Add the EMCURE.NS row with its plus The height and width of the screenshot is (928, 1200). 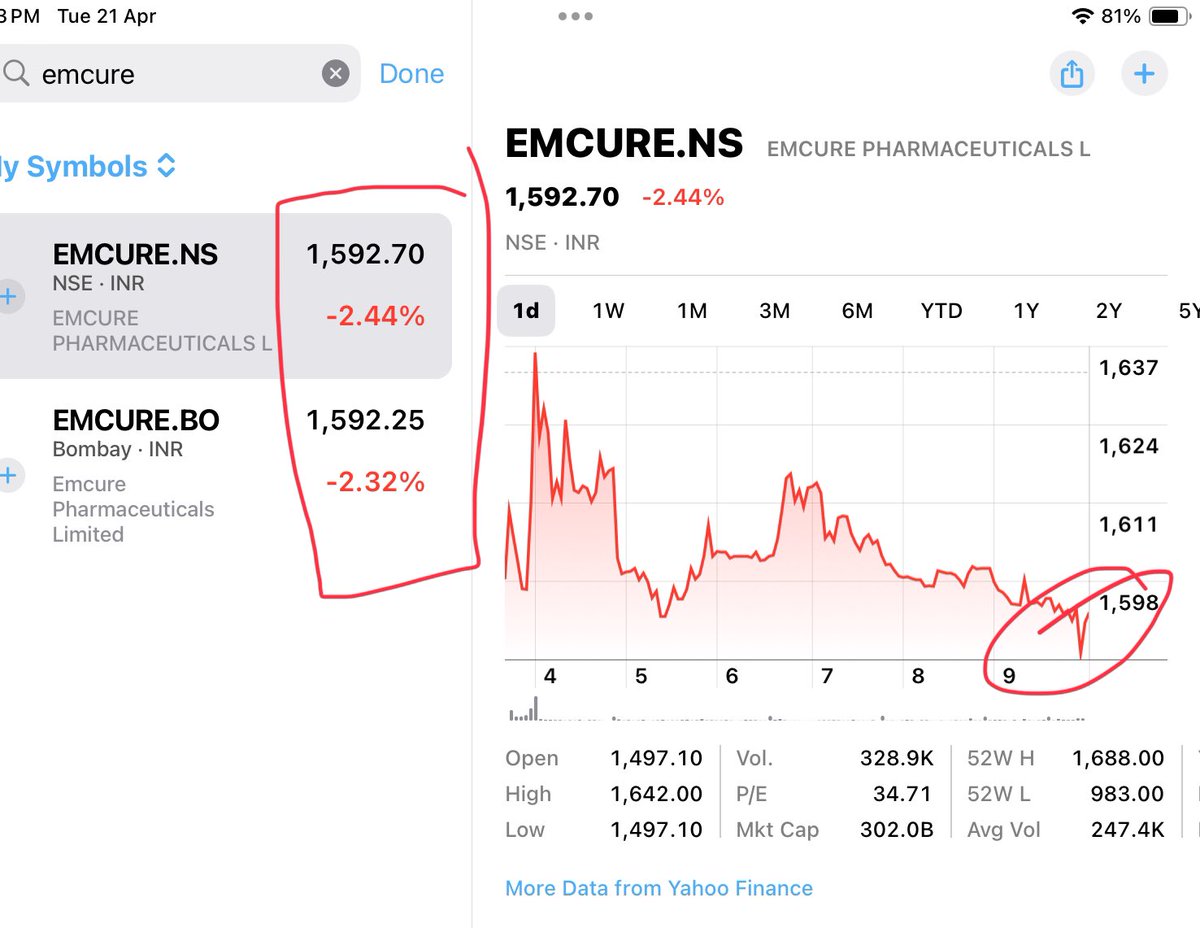click(8, 296)
